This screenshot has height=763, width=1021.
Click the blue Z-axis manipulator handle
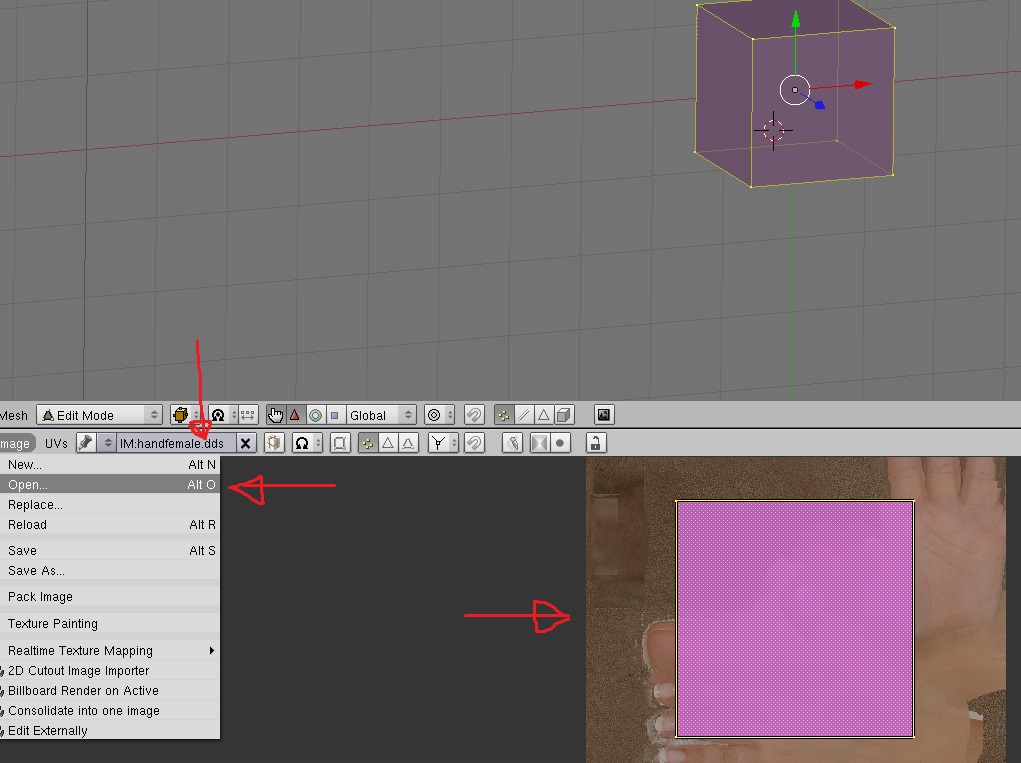[x=819, y=105]
